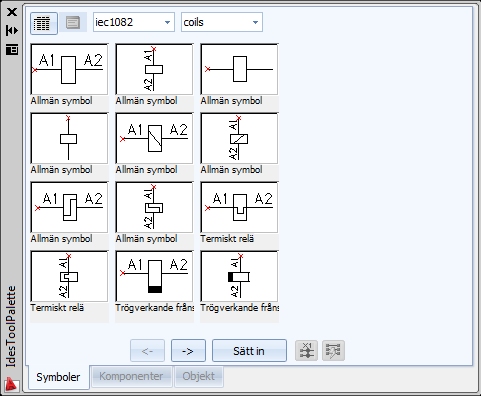This screenshot has height=396, width=481.
Task: Switch to thumbnail grid view icon
Action: (x=44, y=23)
